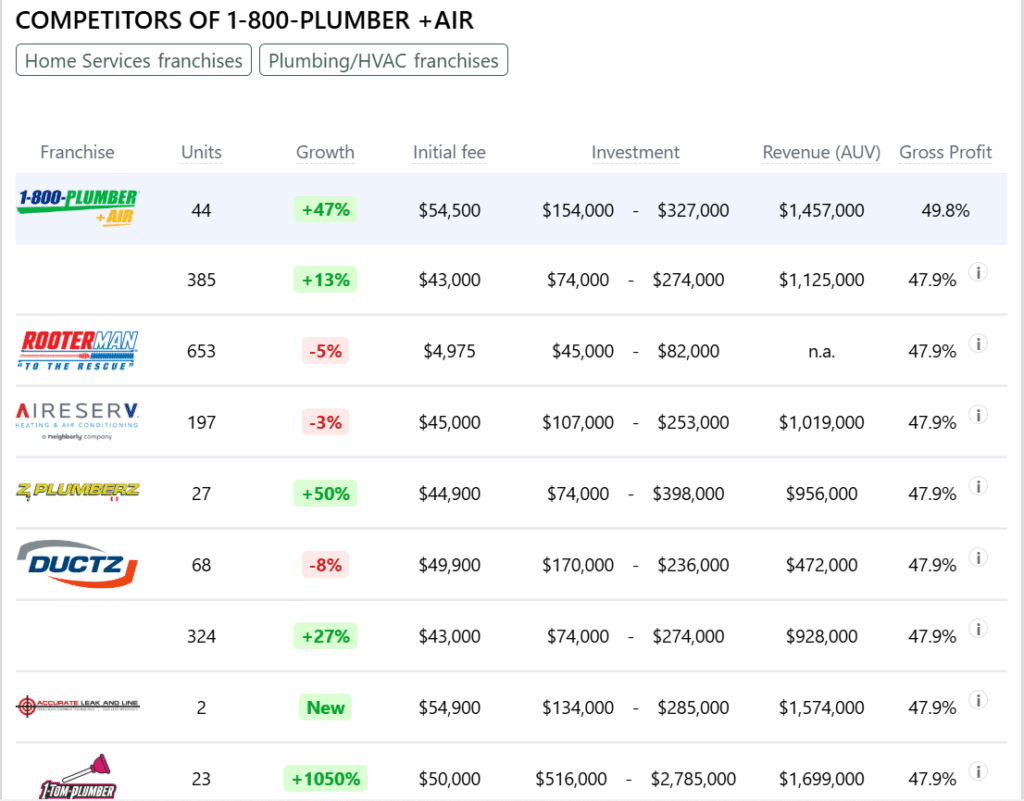This screenshot has width=1024, height=801.
Task: Click the Units column header
Action: click(x=201, y=152)
